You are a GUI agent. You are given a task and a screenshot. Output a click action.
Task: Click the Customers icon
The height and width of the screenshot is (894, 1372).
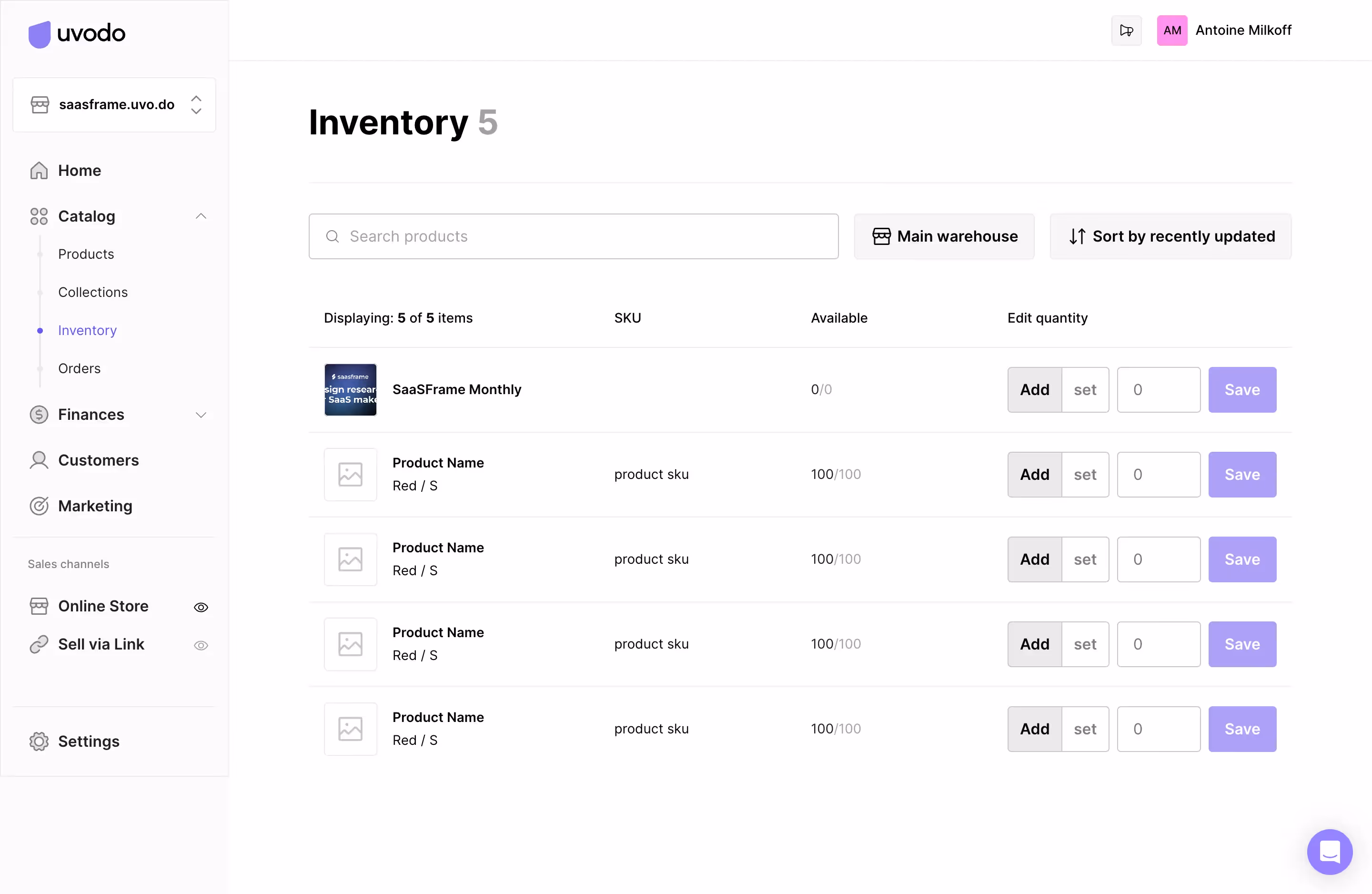38,460
